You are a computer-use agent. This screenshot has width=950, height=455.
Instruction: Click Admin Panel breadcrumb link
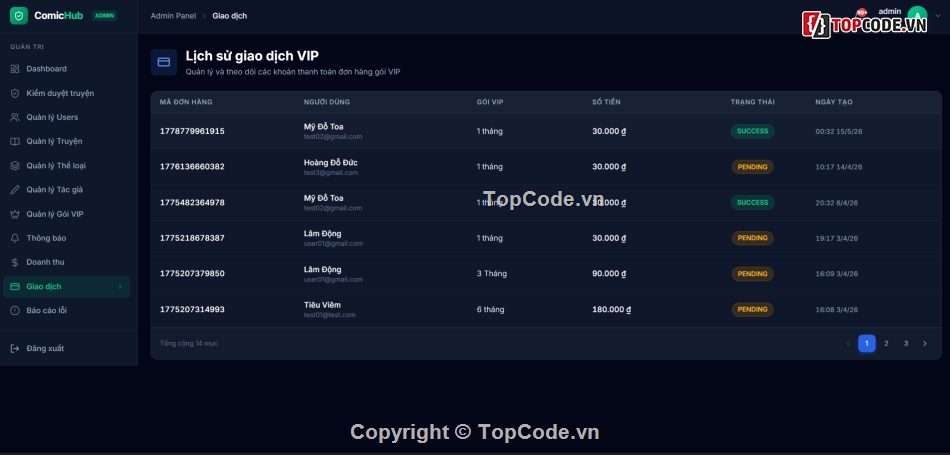pos(173,16)
